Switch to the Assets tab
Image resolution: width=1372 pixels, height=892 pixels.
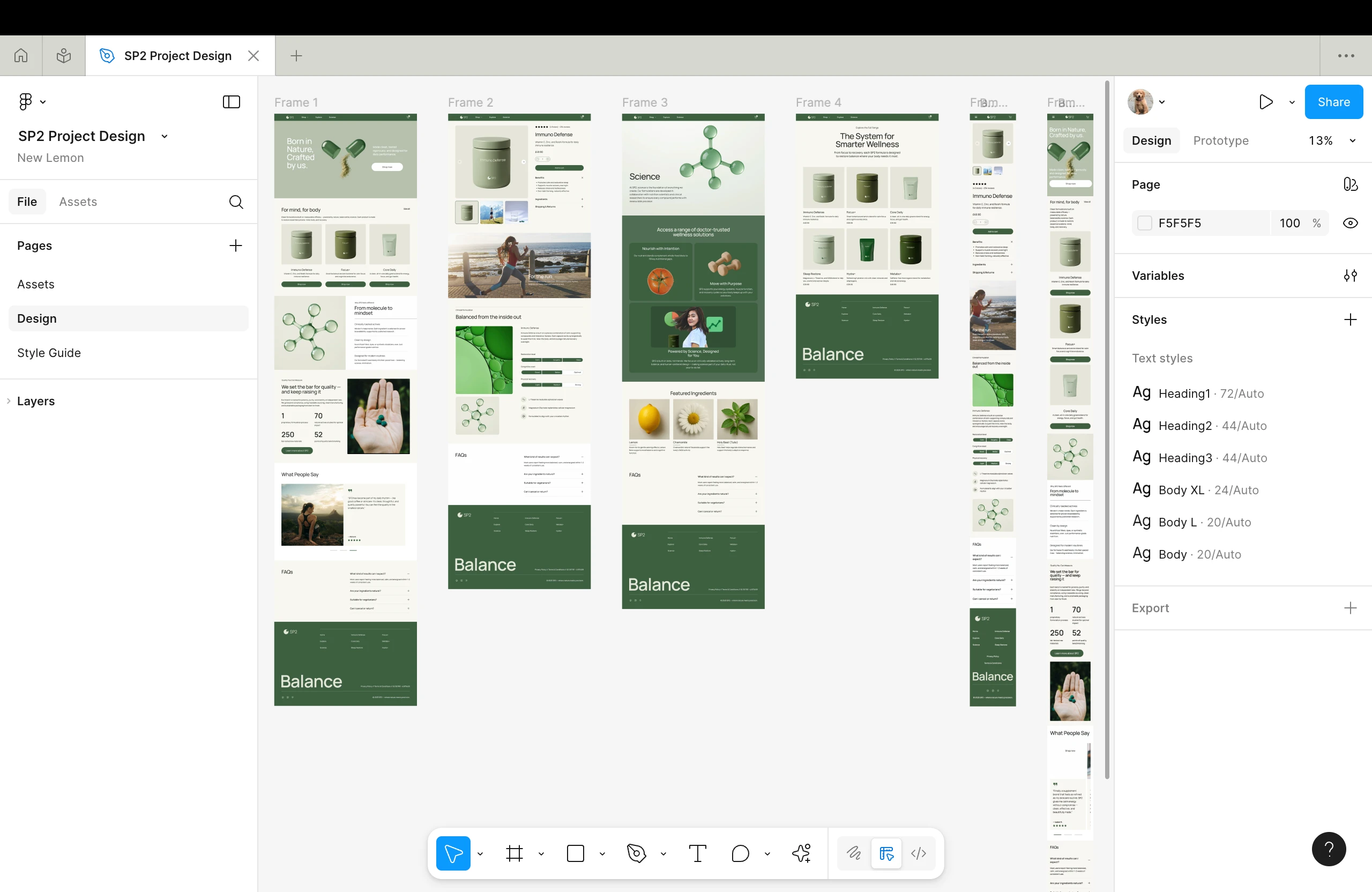[78, 201]
